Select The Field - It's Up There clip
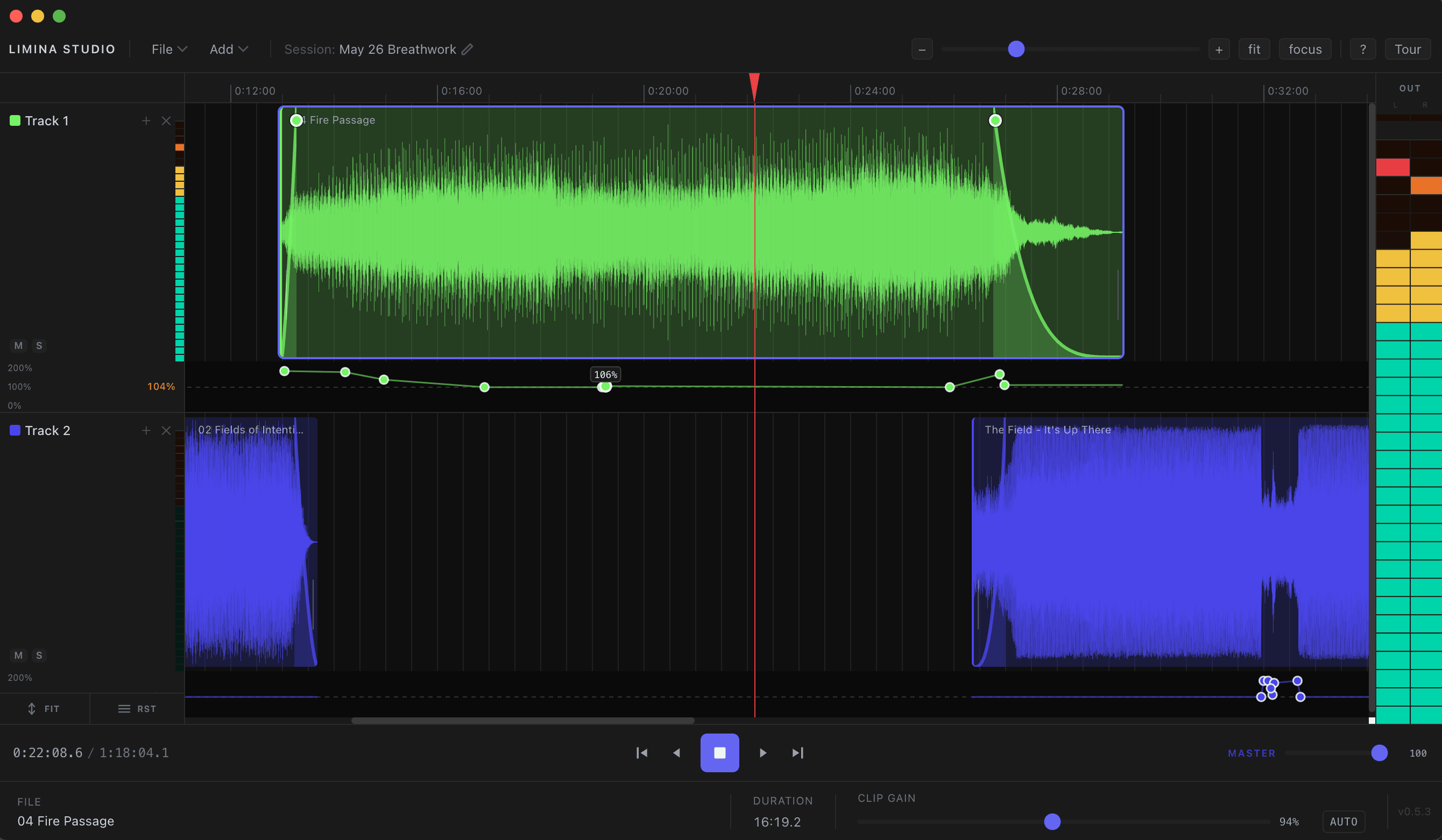Image resolution: width=1442 pixels, height=840 pixels. click(x=1170, y=542)
